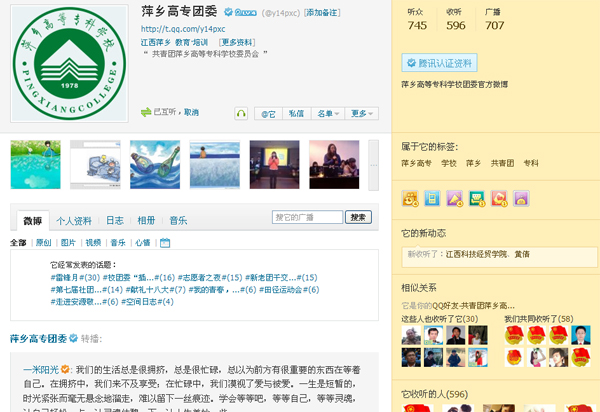Click the 取消 unfollow link
The image size is (600, 412).
tap(189, 113)
